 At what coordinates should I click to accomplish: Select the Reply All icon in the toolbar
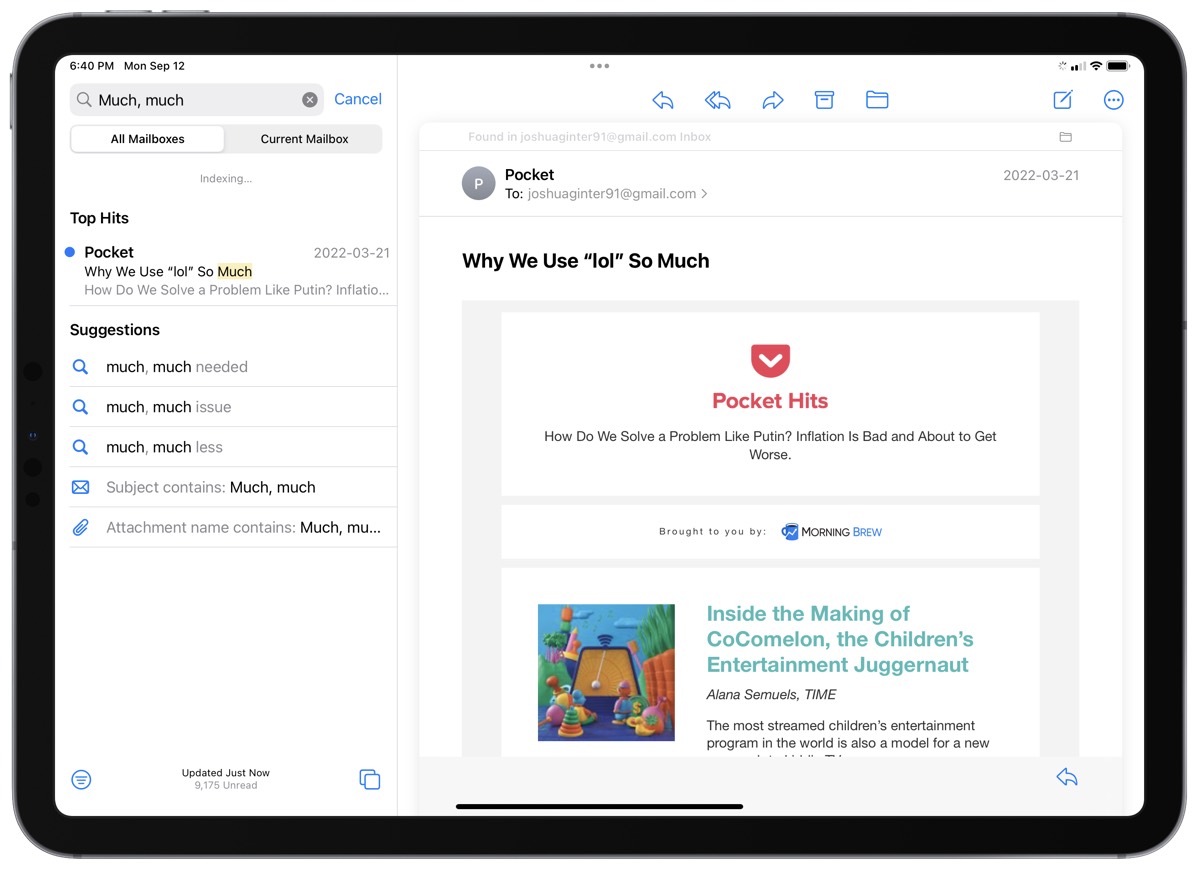(x=717, y=99)
